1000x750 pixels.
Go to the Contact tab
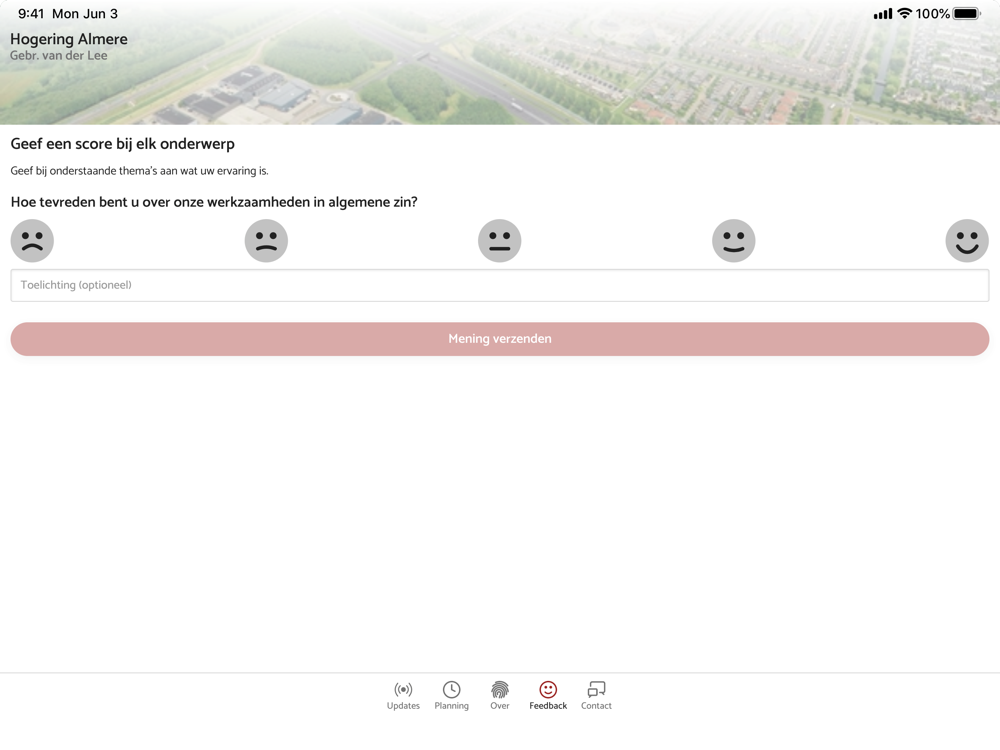pyautogui.click(x=596, y=696)
